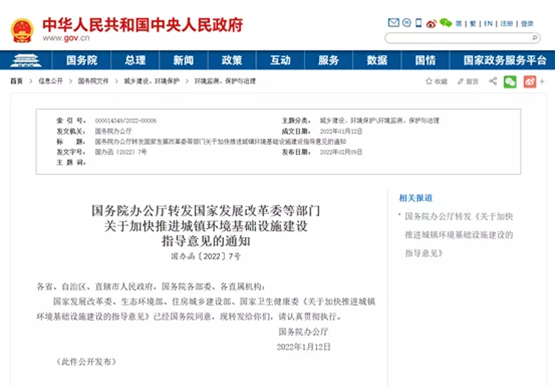
Task: Open the 国务院 navigation menu
Action: click(82, 60)
